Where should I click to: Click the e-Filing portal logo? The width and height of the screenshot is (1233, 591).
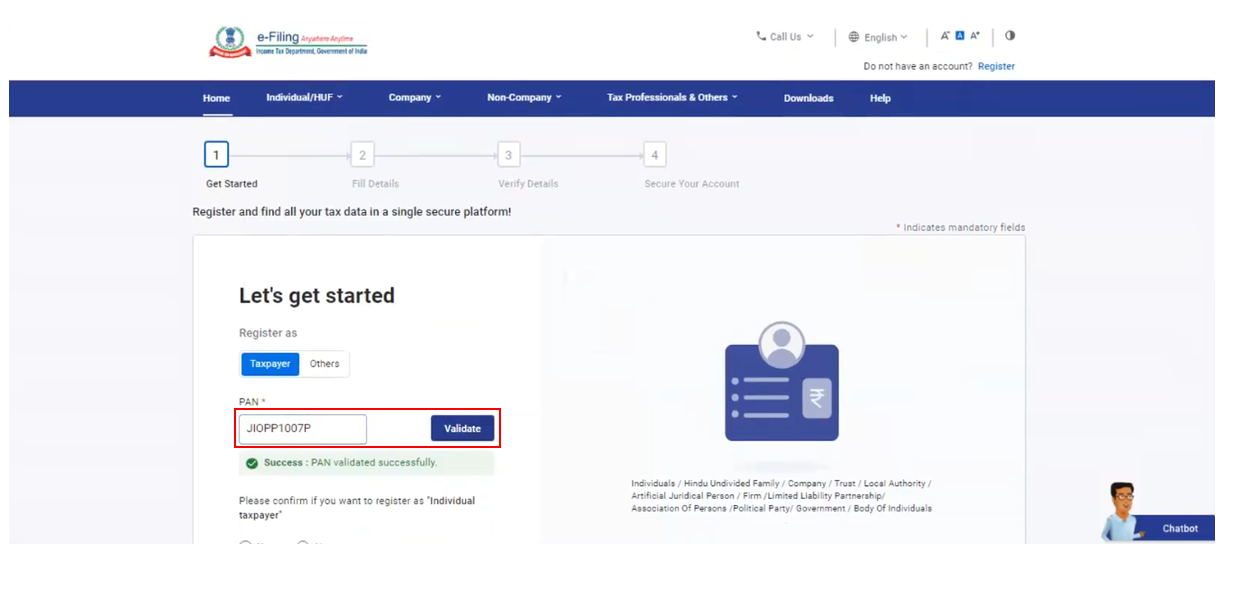click(288, 42)
